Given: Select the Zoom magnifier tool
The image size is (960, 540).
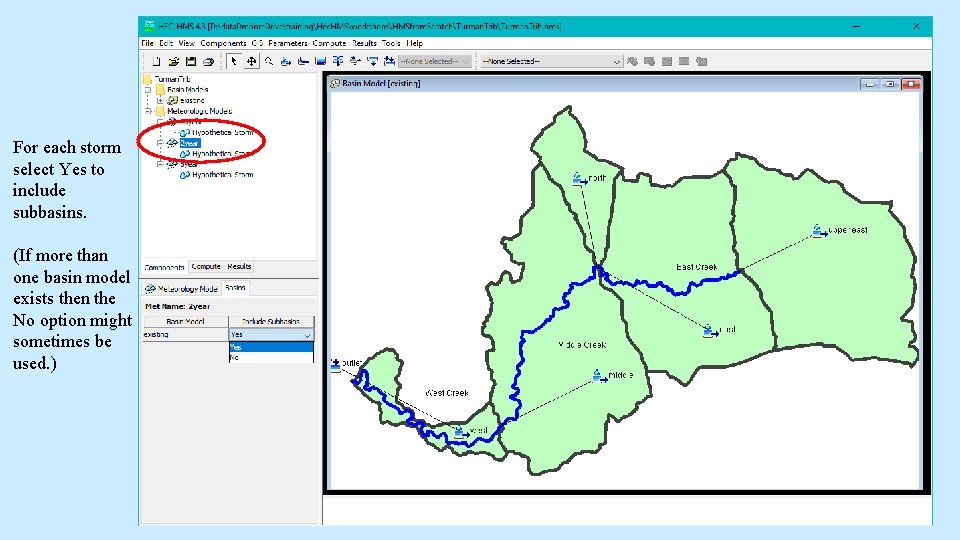Looking at the screenshot, I should (x=269, y=61).
